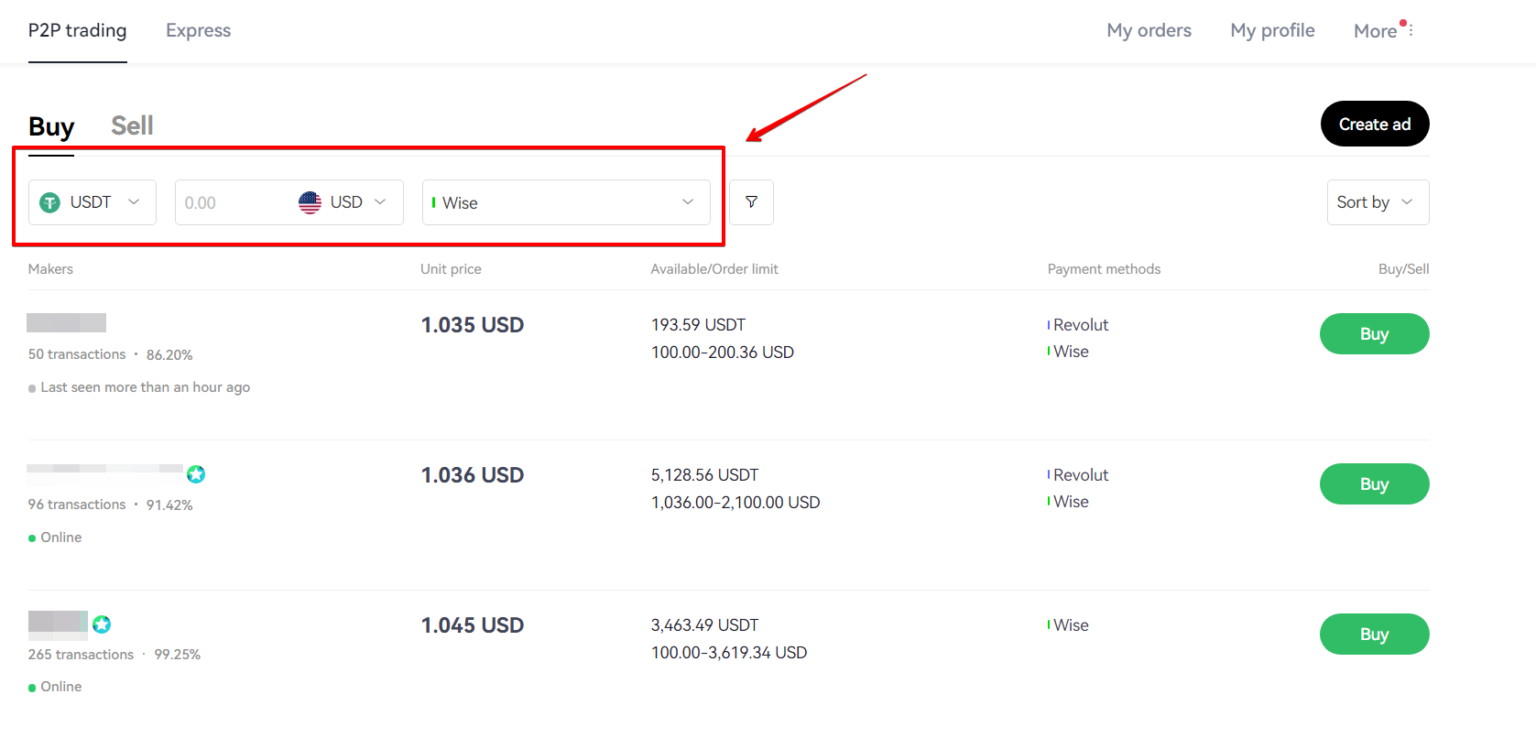This screenshot has height=738, width=1536.
Task: Click the red notification dot on More
Action: pos(1404,22)
